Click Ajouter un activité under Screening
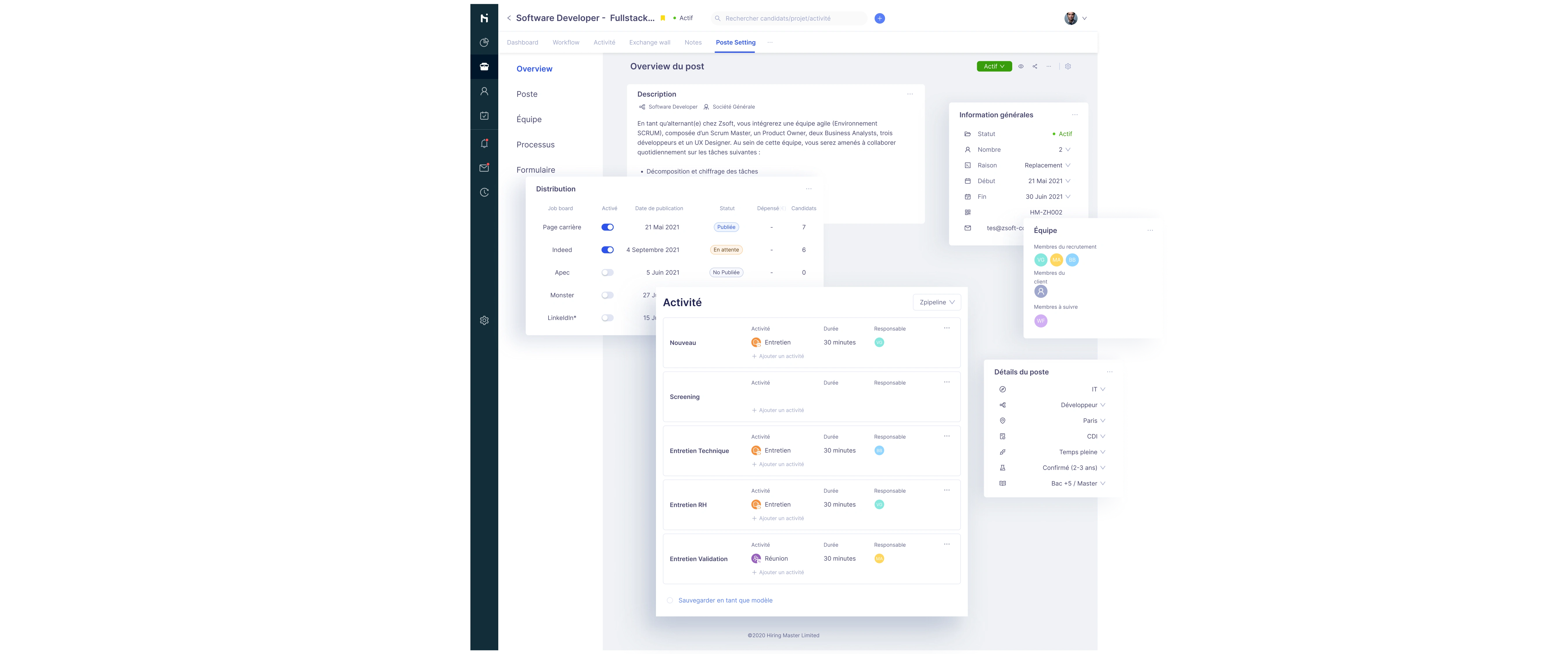 (x=778, y=411)
